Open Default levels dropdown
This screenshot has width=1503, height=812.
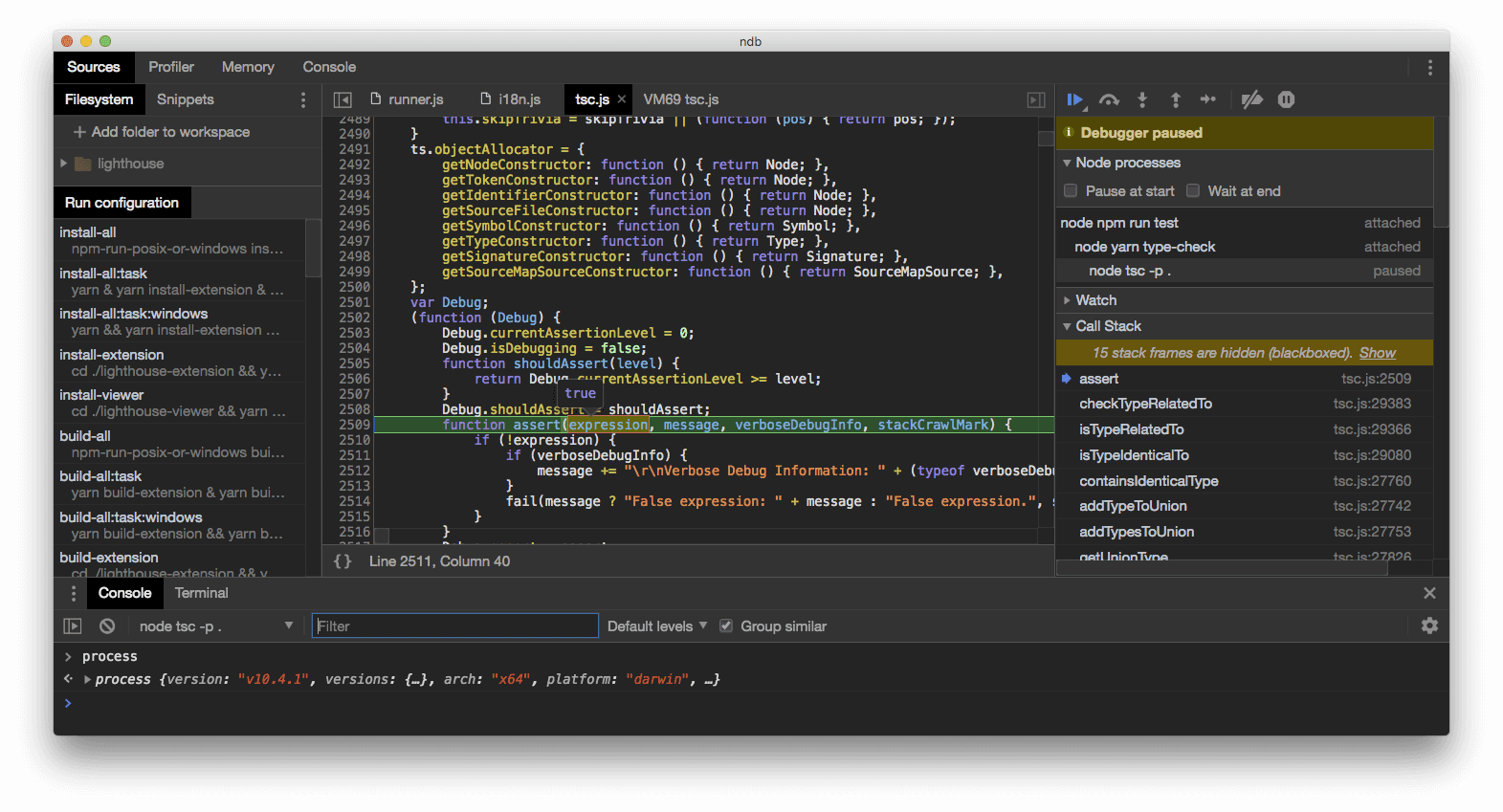tap(657, 626)
